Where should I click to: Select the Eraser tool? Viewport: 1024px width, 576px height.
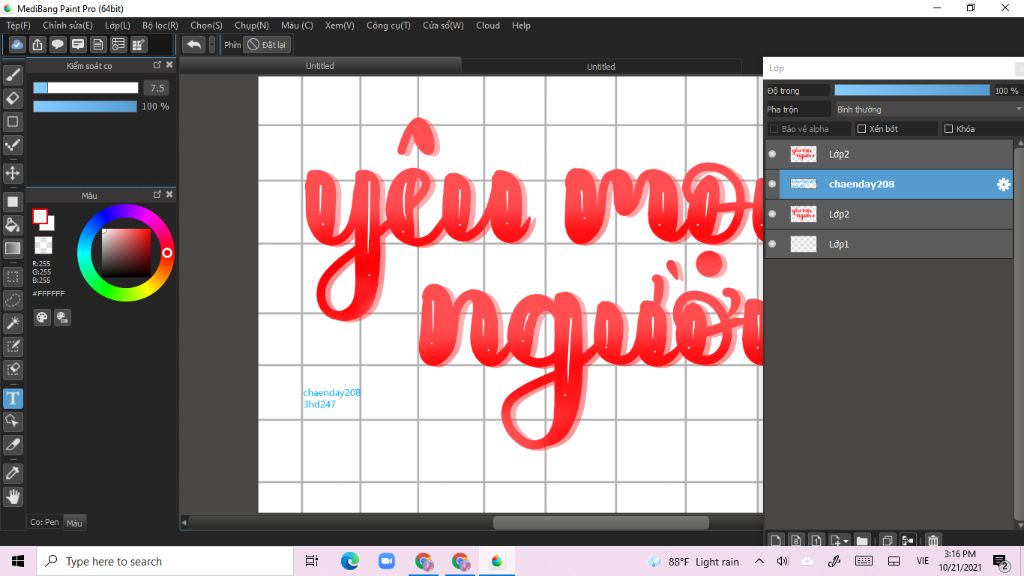pos(12,98)
